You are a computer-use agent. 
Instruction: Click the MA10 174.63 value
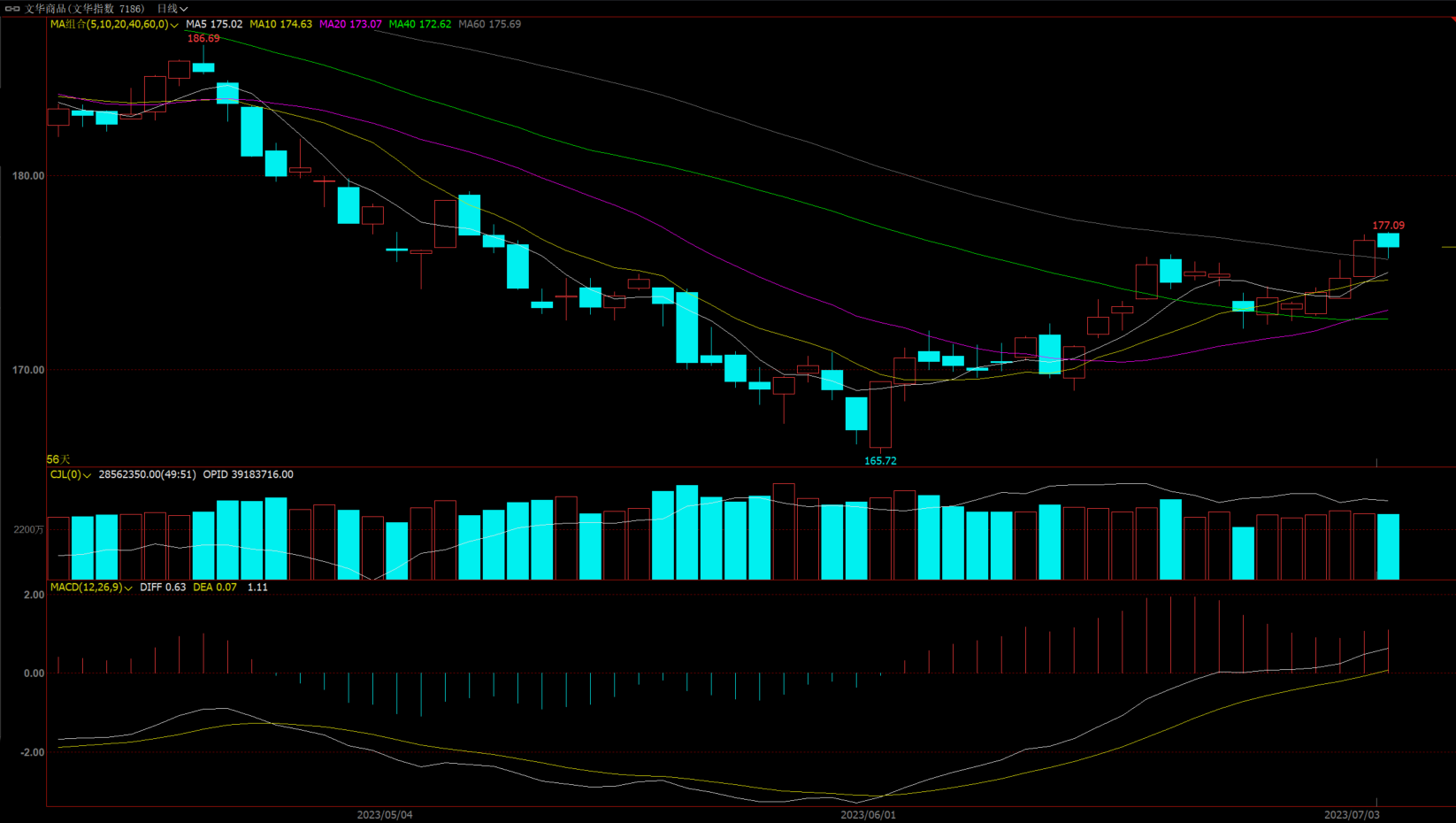(x=280, y=24)
